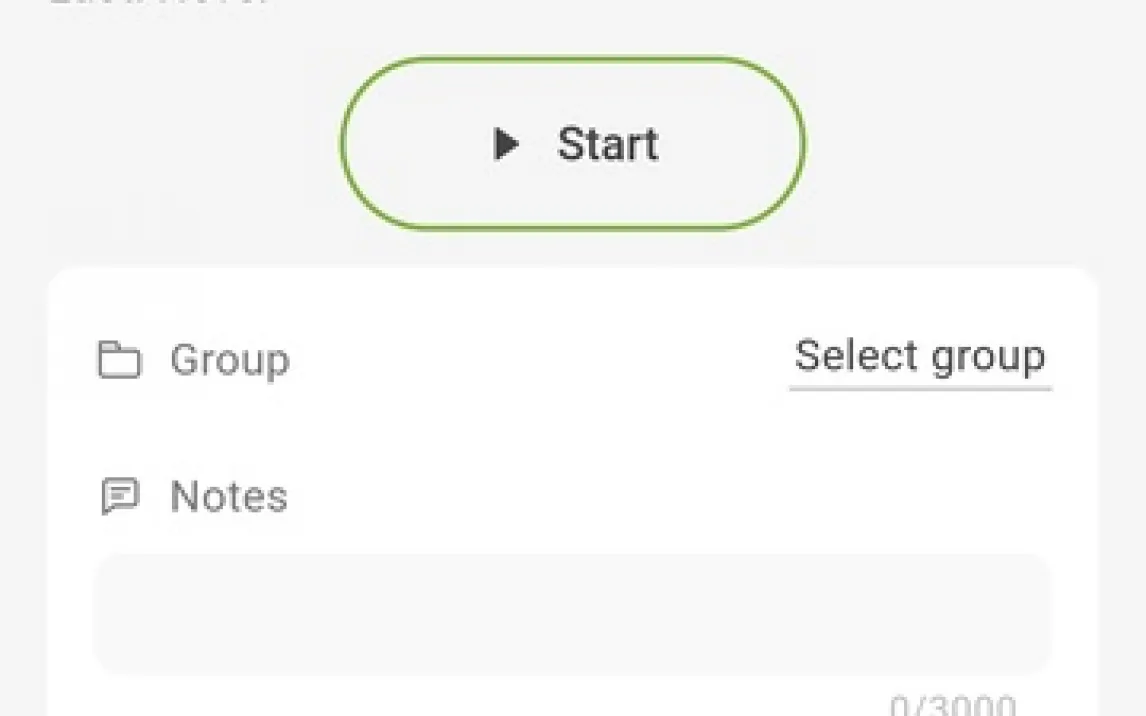Click the Notes label

point(229,497)
